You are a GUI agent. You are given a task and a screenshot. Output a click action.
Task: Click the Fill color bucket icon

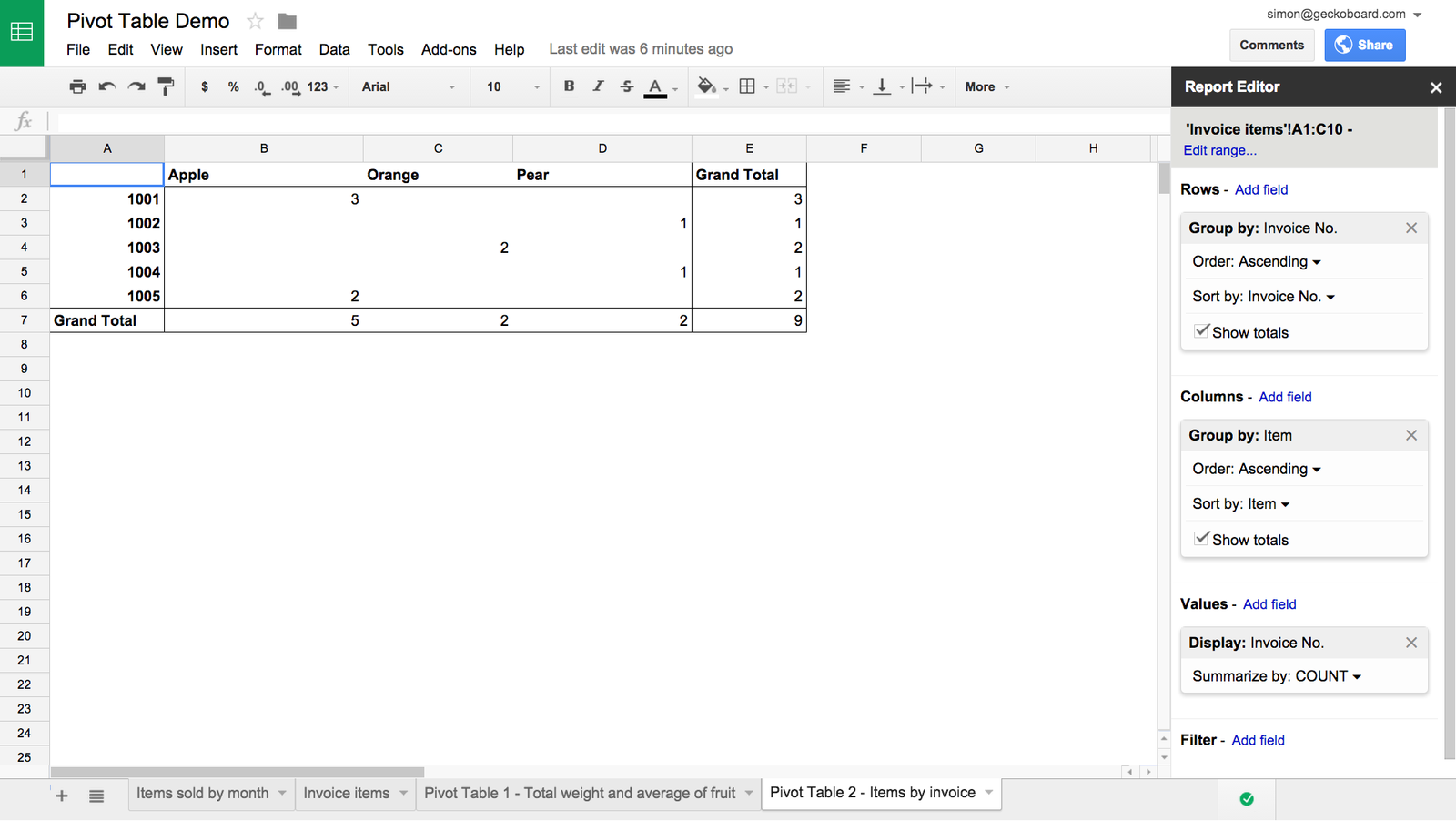707,86
